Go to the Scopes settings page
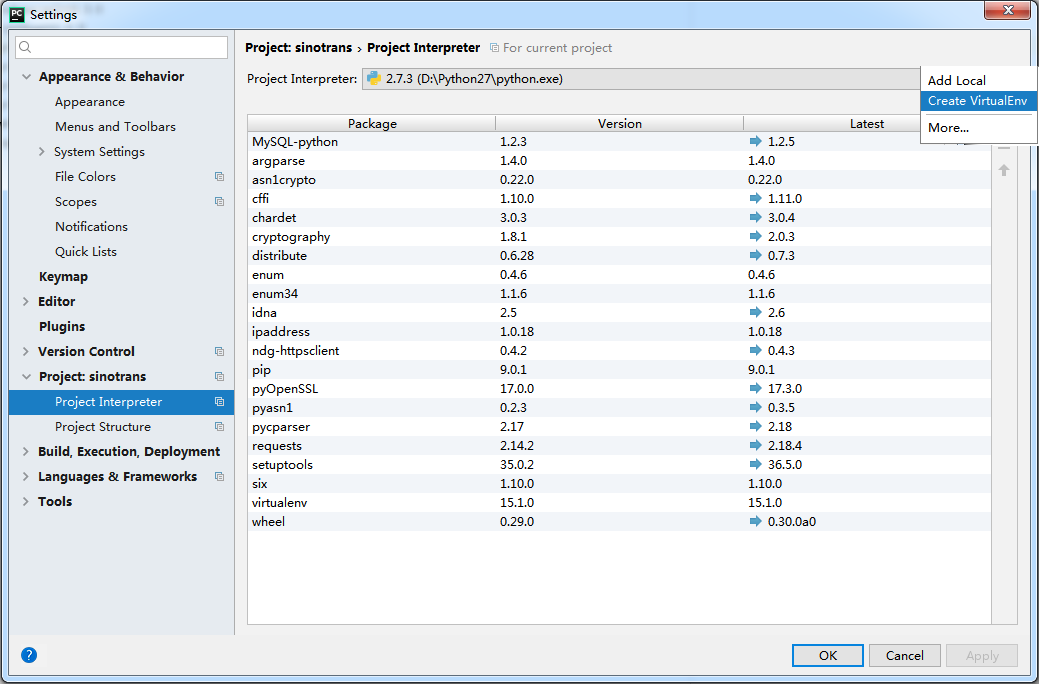Screen dimensions: 1039x684 click(x=76, y=202)
